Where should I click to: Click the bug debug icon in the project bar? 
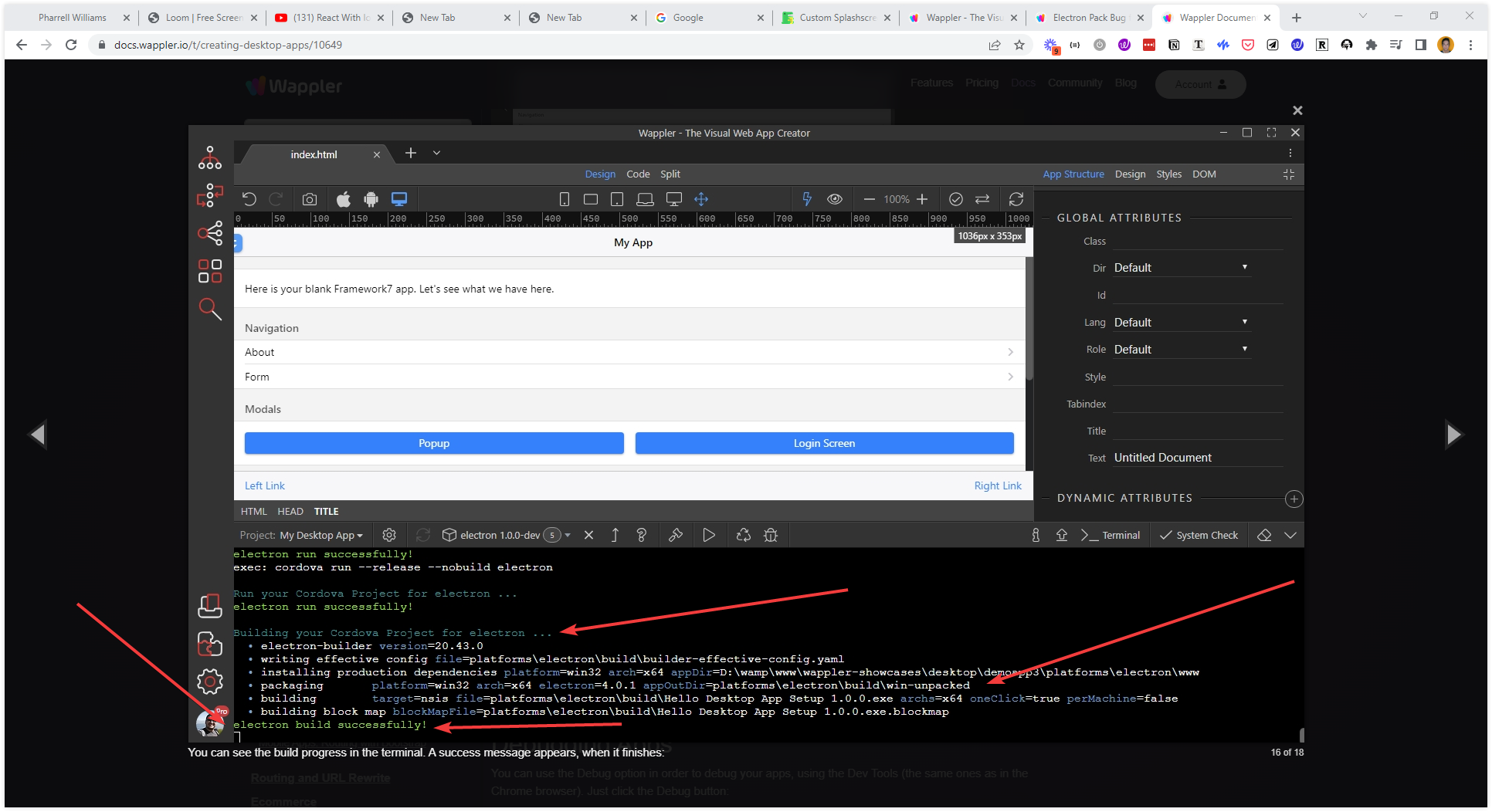point(771,535)
